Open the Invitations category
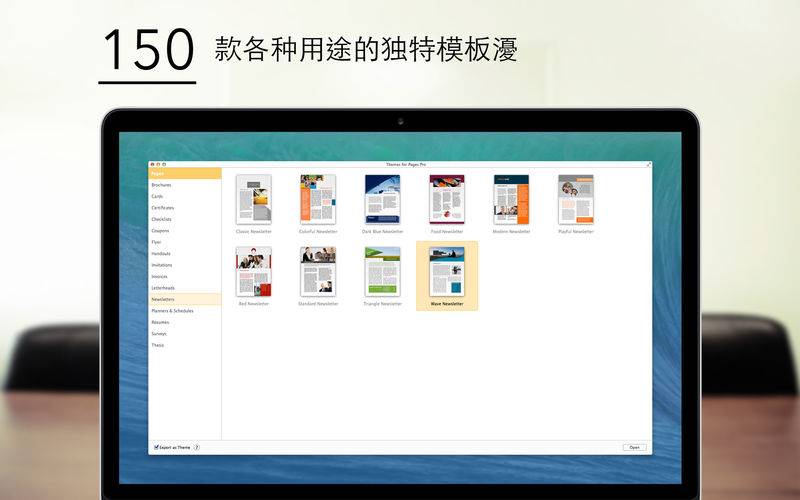The width and height of the screenshot is (800, 500). coord(185,265)
